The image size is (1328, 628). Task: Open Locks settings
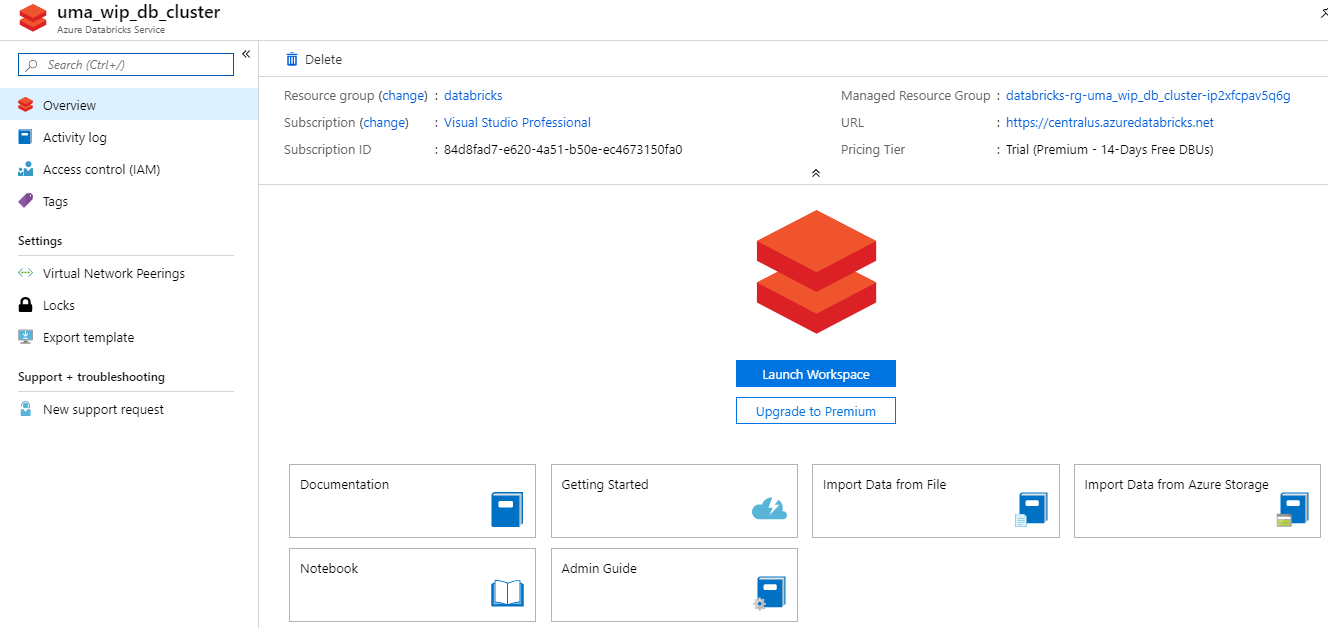(129, 305)
